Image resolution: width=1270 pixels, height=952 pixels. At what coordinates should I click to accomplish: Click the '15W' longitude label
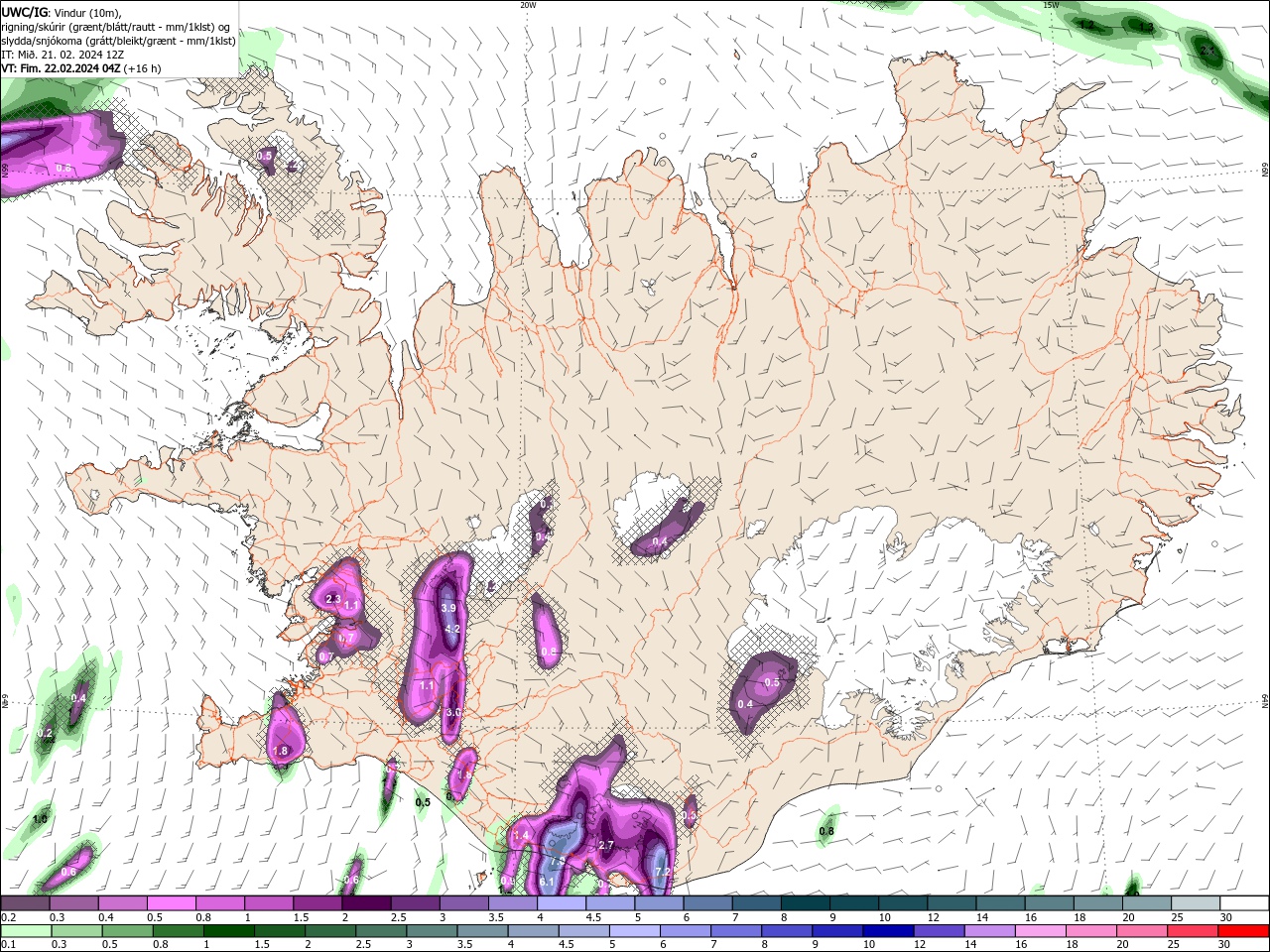pyautogui.click(x=1051, y=5)
